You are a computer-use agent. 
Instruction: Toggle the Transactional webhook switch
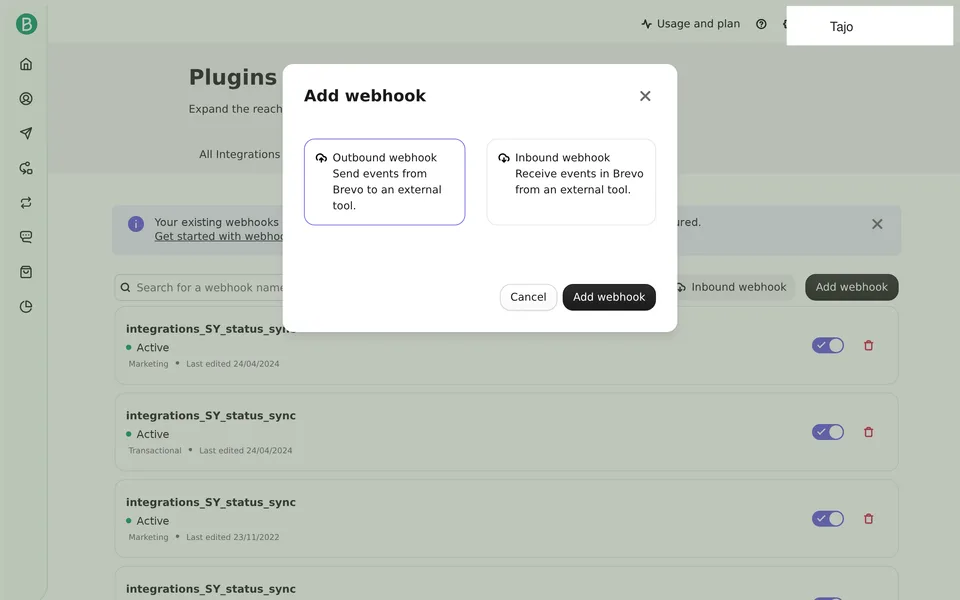point(828,432)
